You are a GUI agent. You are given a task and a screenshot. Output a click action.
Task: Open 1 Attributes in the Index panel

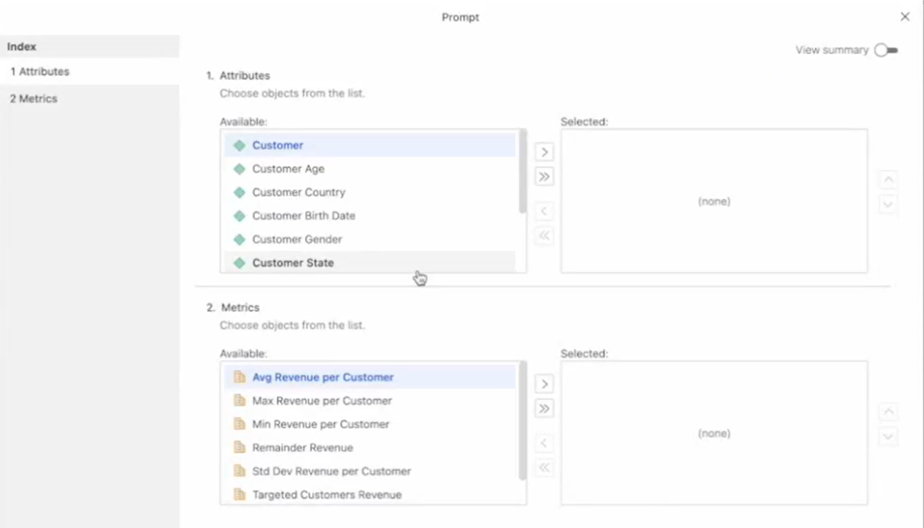point(40,72)
